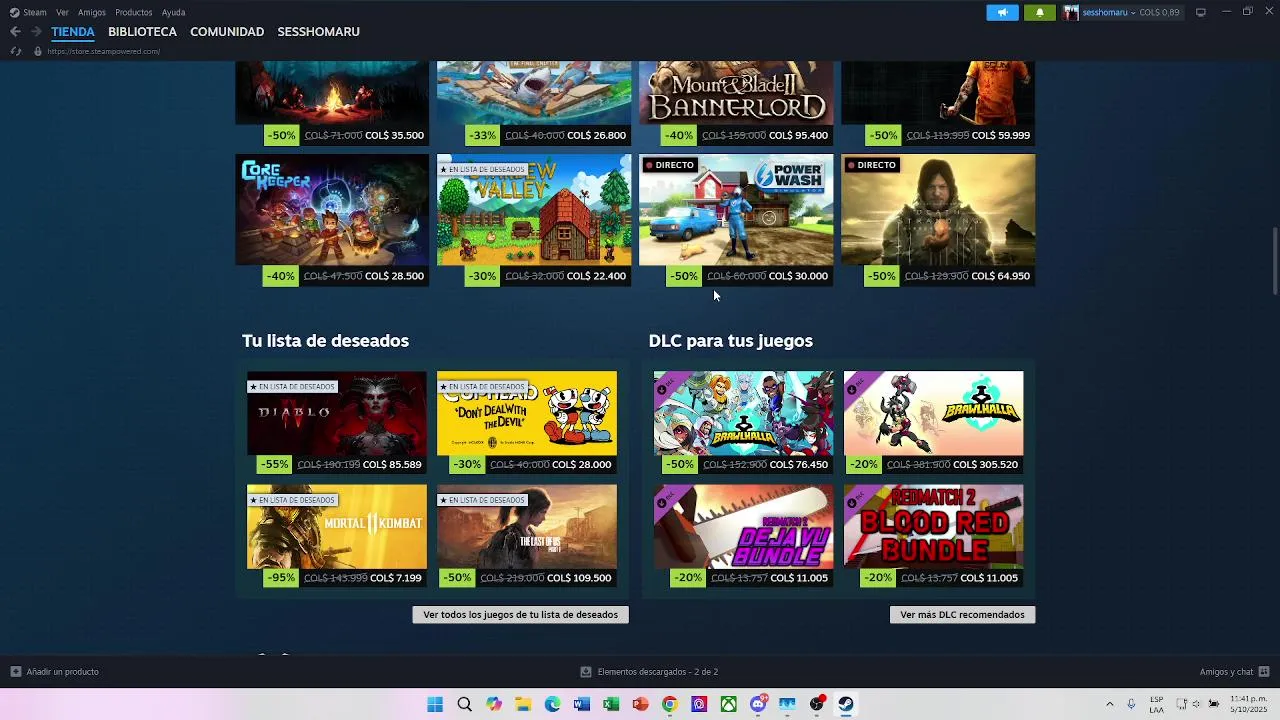Click Ver más DLC recomendados
This screenshot has width=1280, height=720.
[962, 615]
